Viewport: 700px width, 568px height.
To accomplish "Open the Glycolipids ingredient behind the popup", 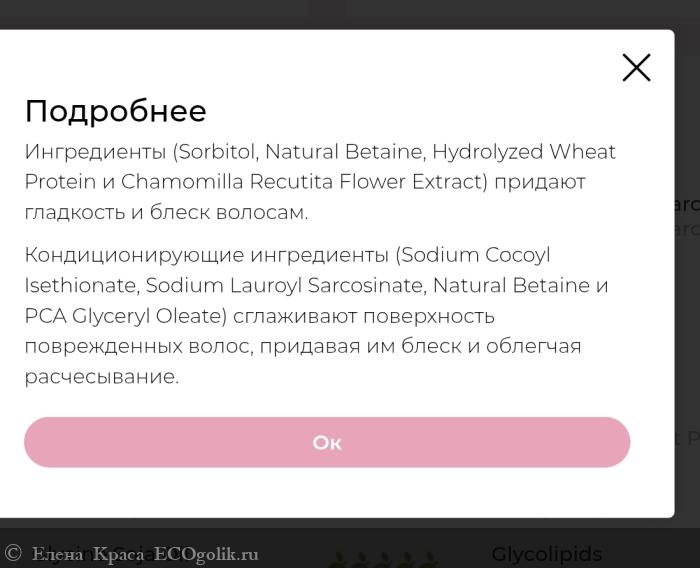I will tap(546, 554).
